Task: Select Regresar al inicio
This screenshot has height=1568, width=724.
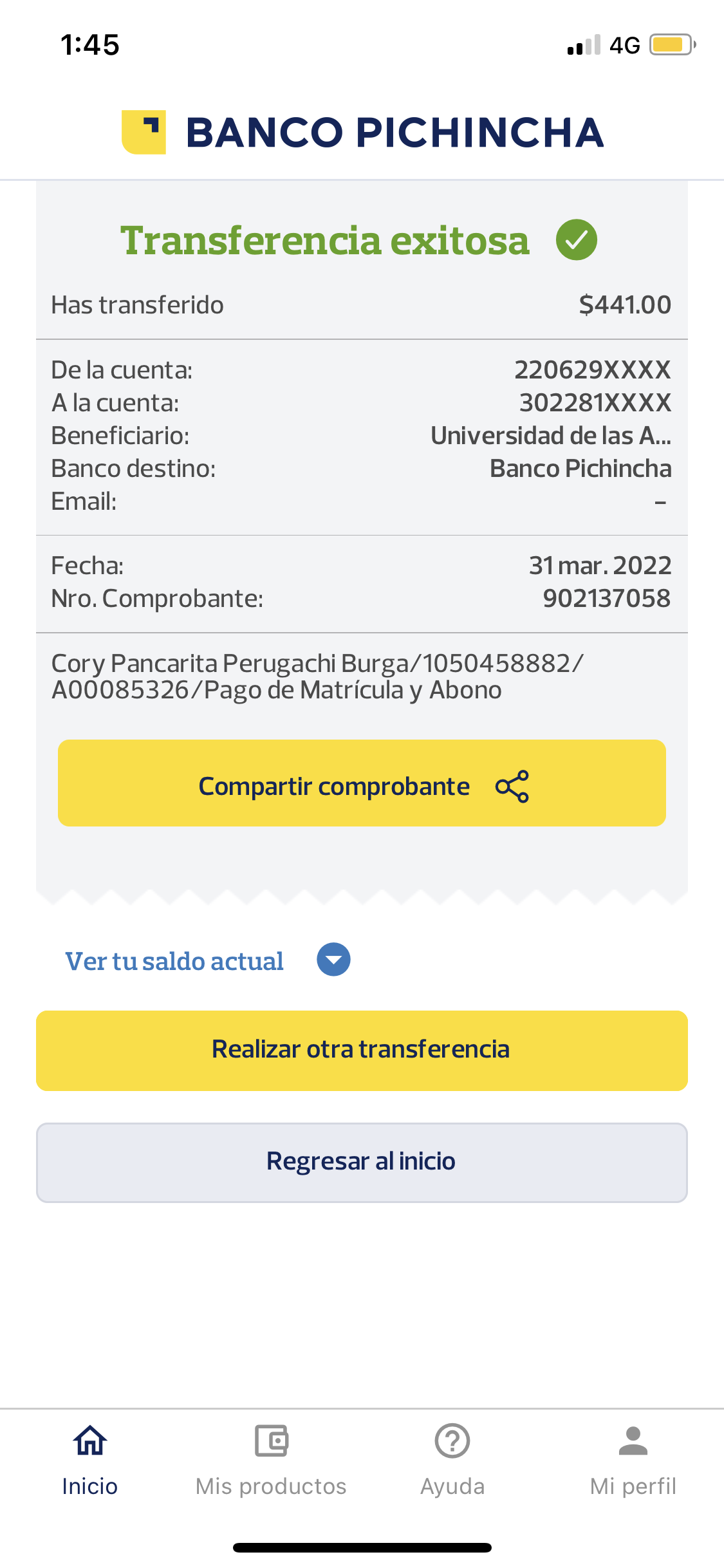Action: [x=362, y=1162]
